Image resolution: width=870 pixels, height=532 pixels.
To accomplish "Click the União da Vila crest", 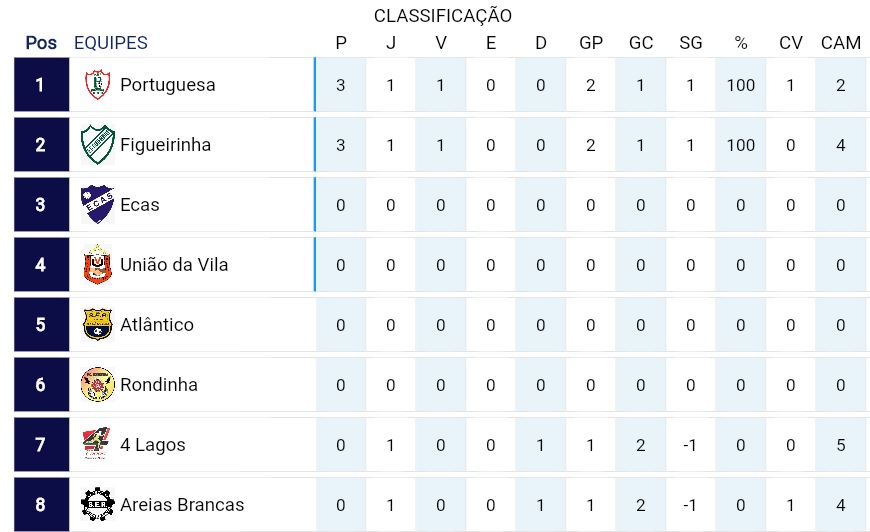I will (x=98, y=265).
